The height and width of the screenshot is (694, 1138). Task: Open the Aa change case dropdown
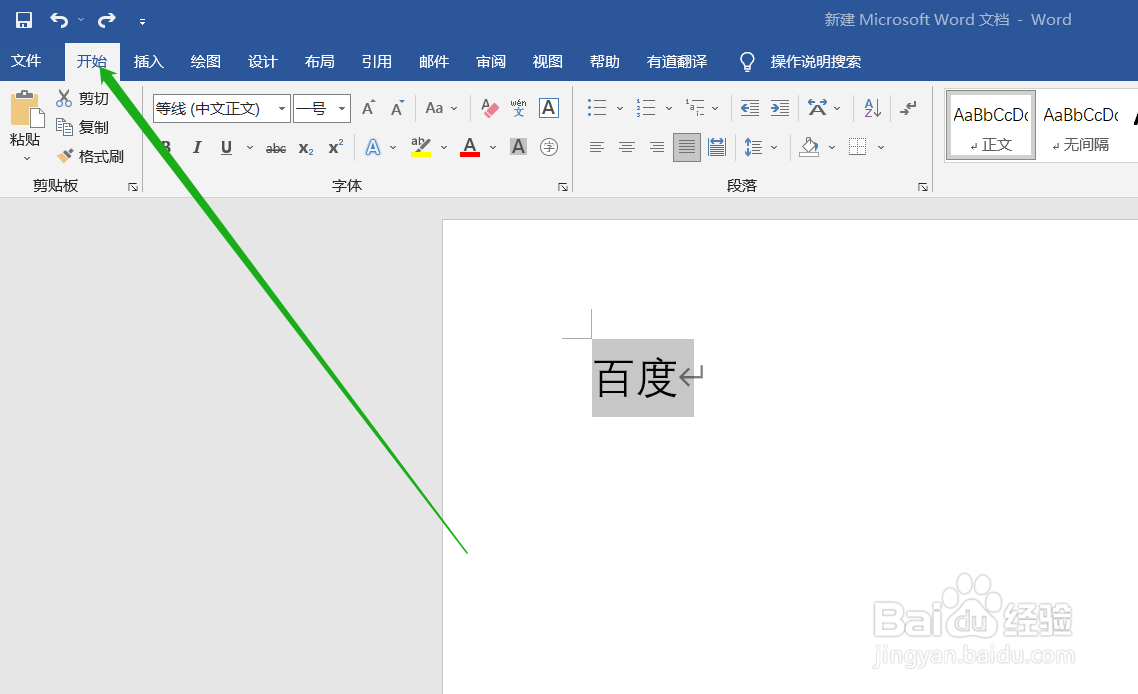[441, 108]
